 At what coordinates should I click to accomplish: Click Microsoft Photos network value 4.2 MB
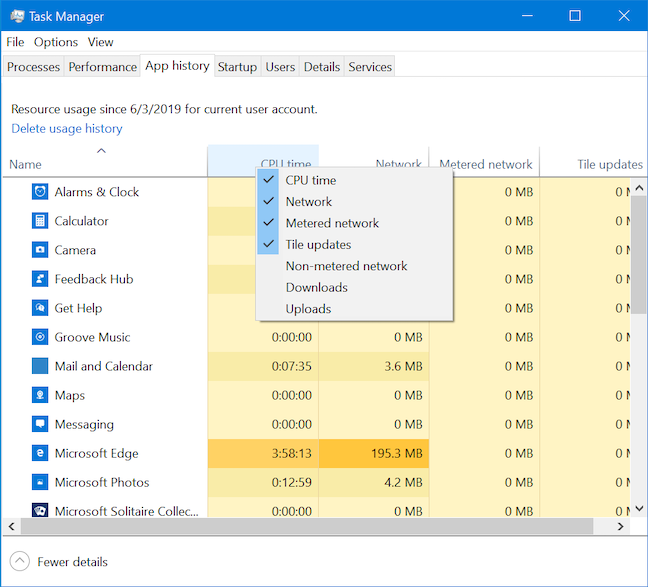pos(403,482)
